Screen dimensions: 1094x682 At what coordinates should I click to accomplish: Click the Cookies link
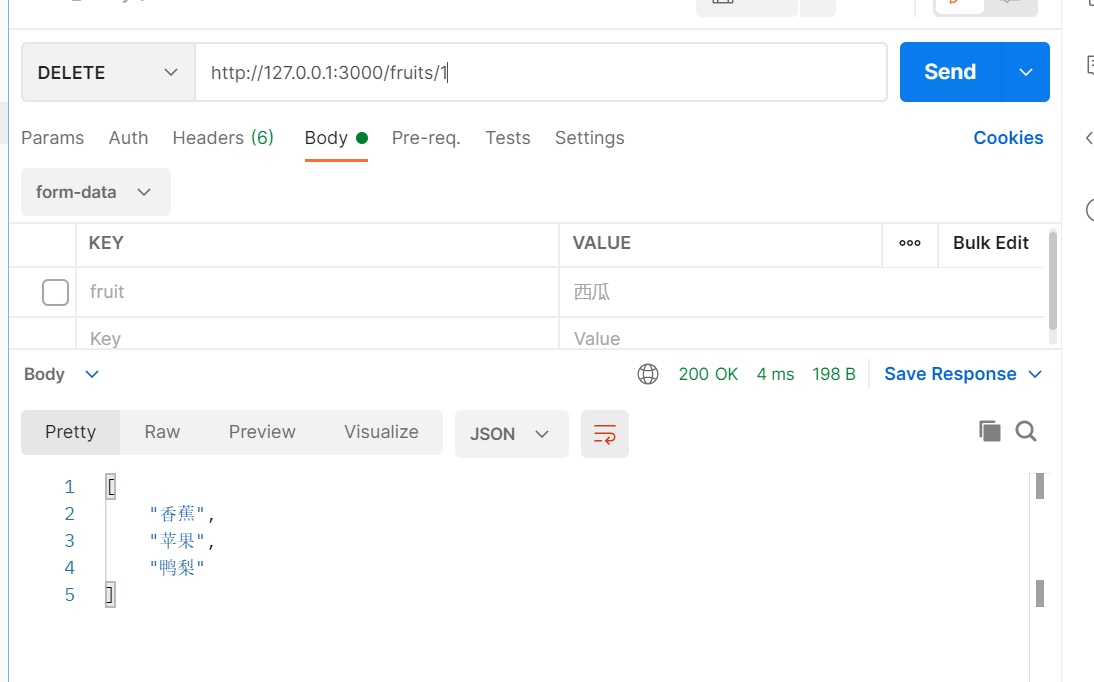(x=1008, y=138)
